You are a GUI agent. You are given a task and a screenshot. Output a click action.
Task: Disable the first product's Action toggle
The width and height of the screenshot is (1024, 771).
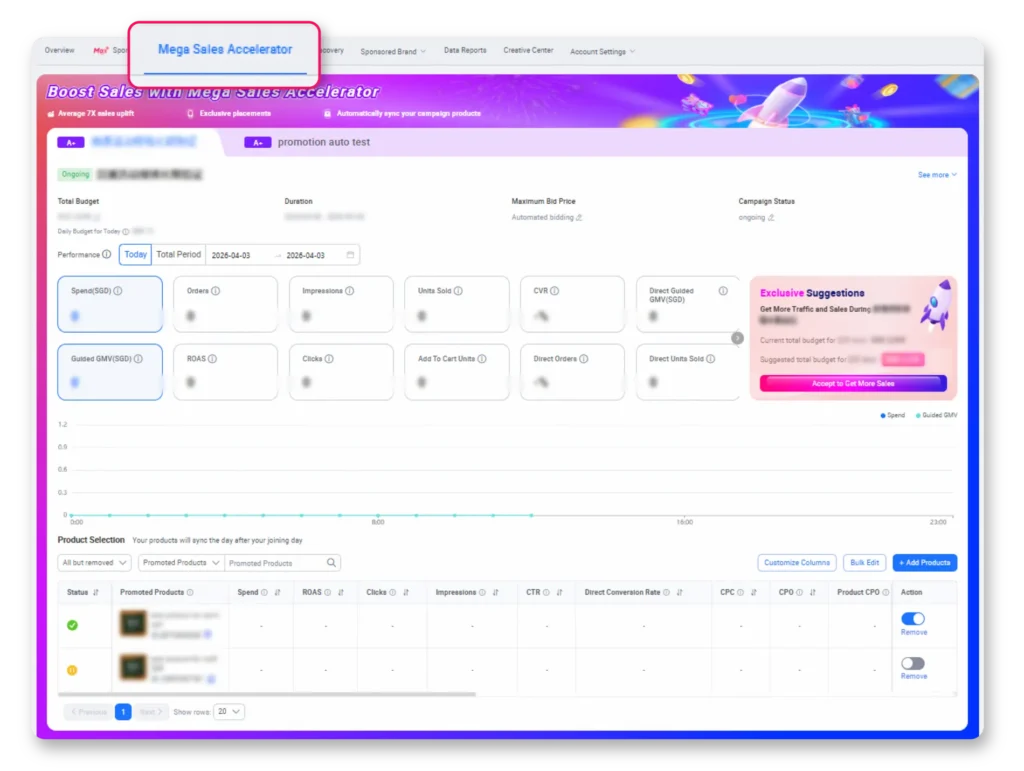(x=912, y=619)
